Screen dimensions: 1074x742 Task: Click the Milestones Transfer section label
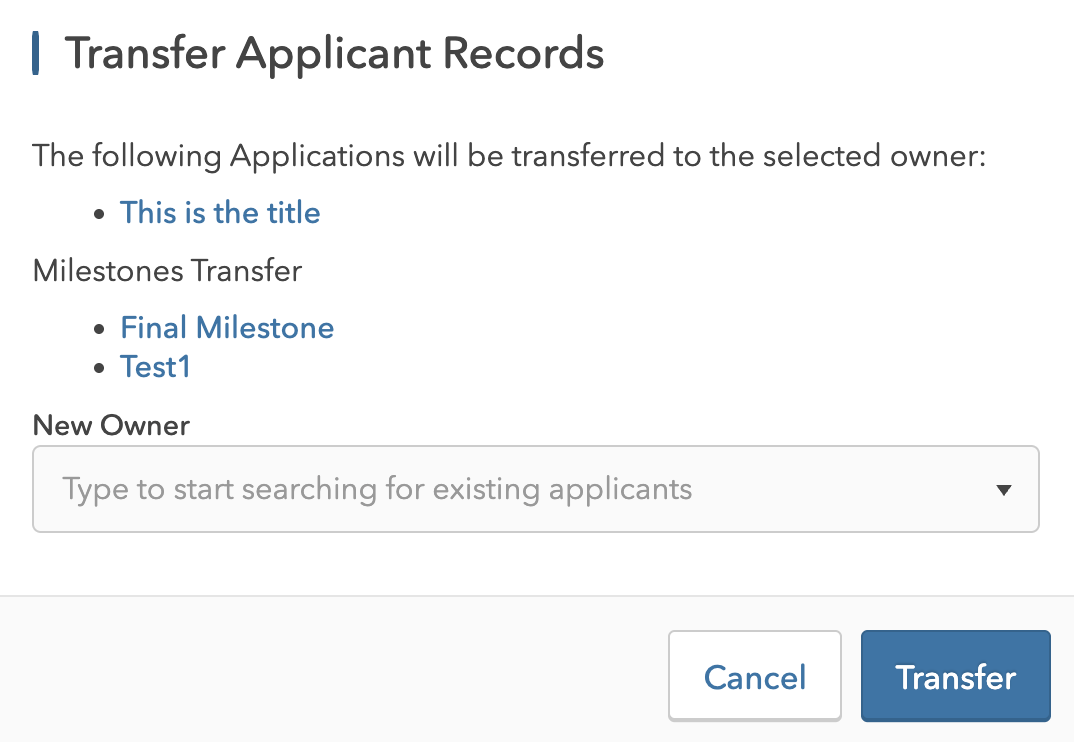167,271
